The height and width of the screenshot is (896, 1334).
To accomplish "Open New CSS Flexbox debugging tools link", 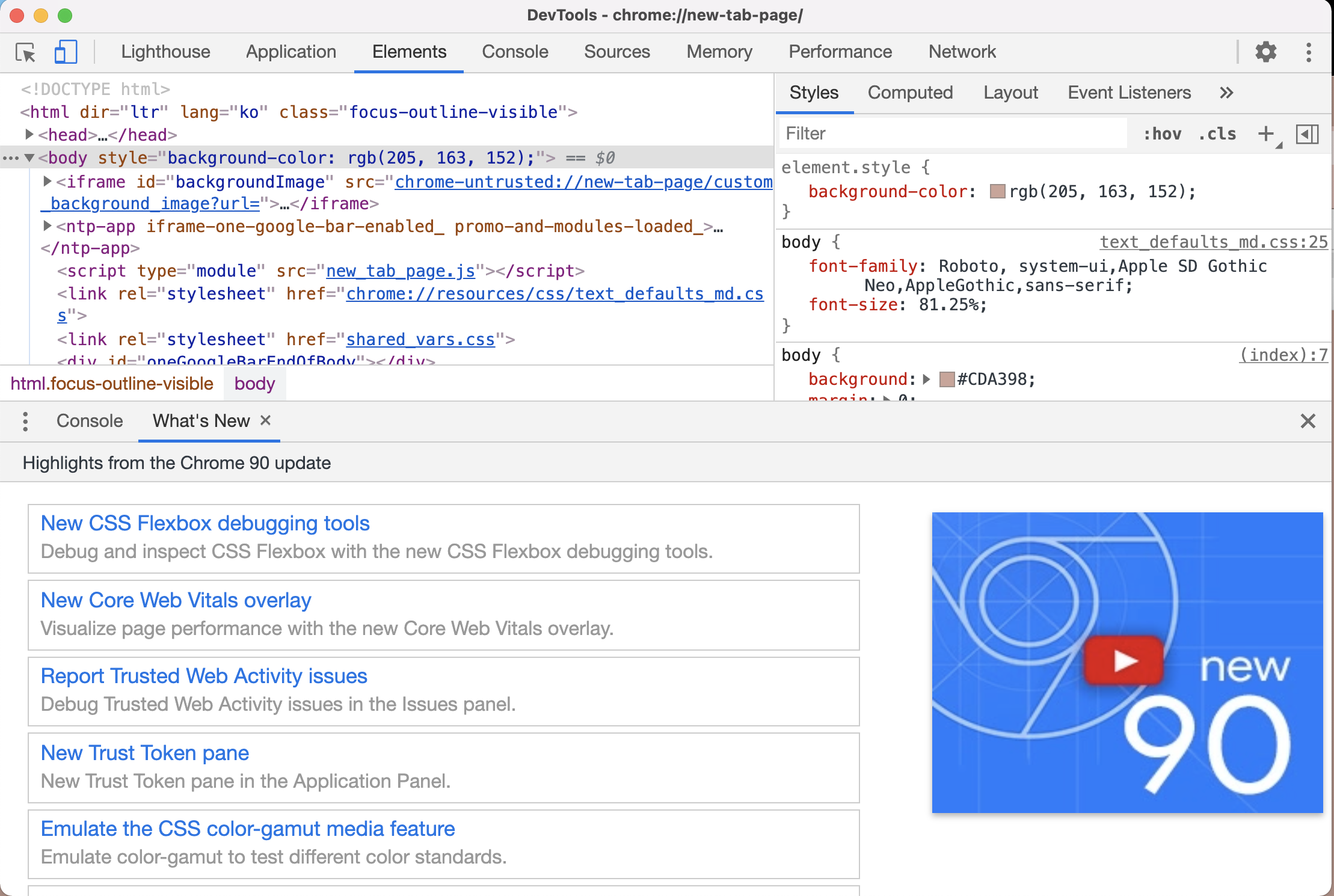I will click(205, 523).
